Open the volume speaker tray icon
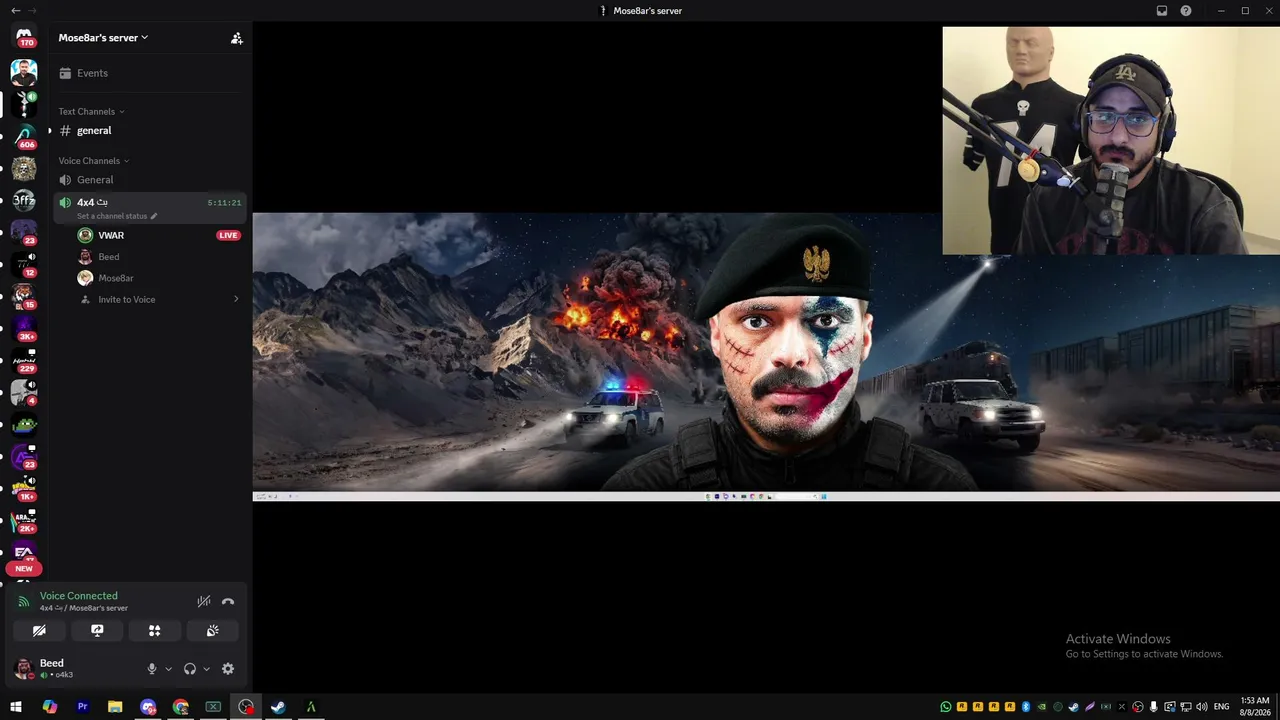 1201,707
